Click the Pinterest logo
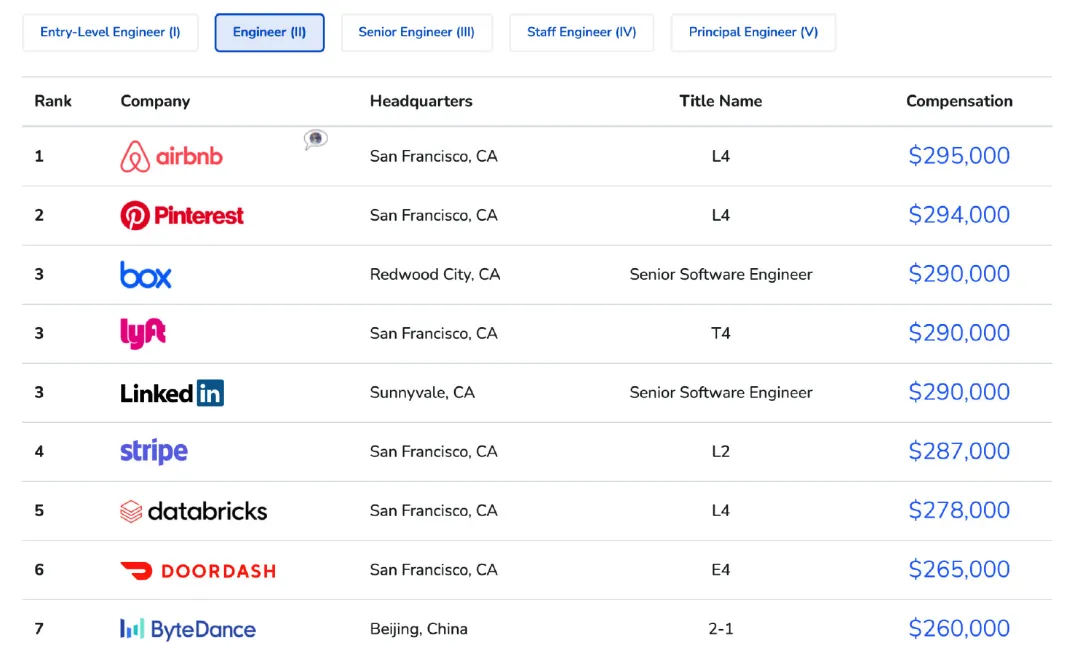 click(x=182, y=216)
